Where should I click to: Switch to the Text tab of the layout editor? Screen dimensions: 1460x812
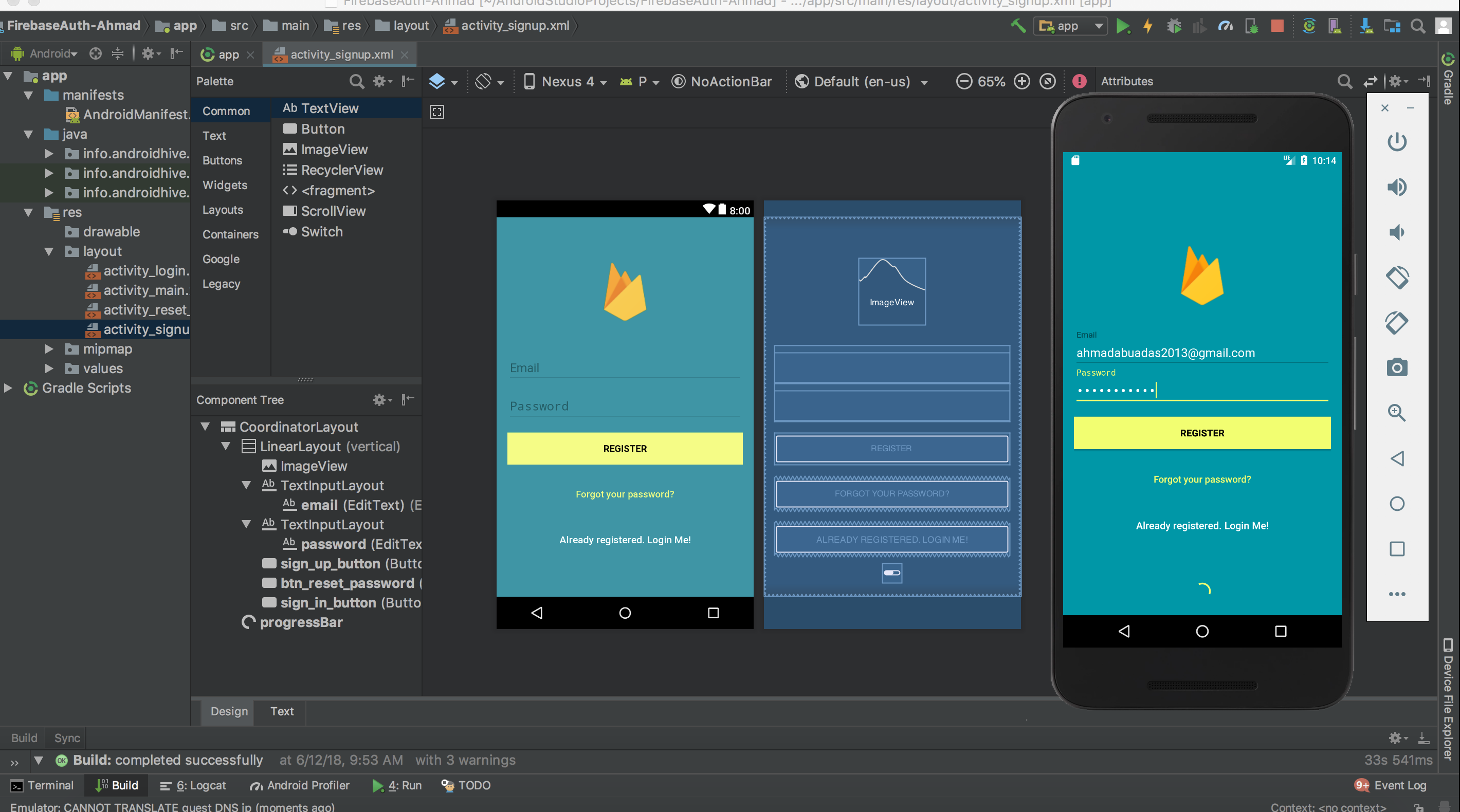(282, 712)
